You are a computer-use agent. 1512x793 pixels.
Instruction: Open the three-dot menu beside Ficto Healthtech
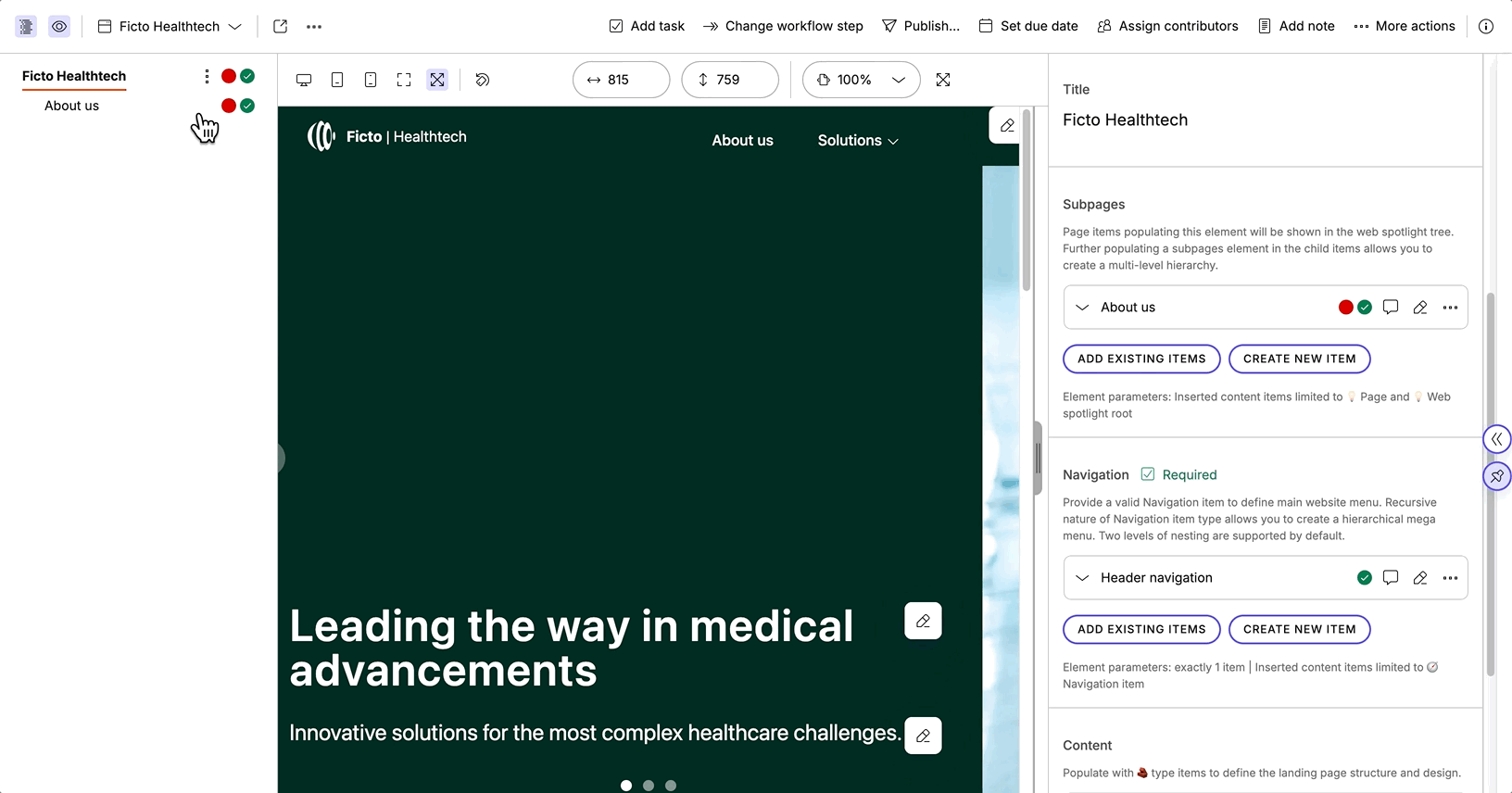pyautogui.click(x=207, y=76)
